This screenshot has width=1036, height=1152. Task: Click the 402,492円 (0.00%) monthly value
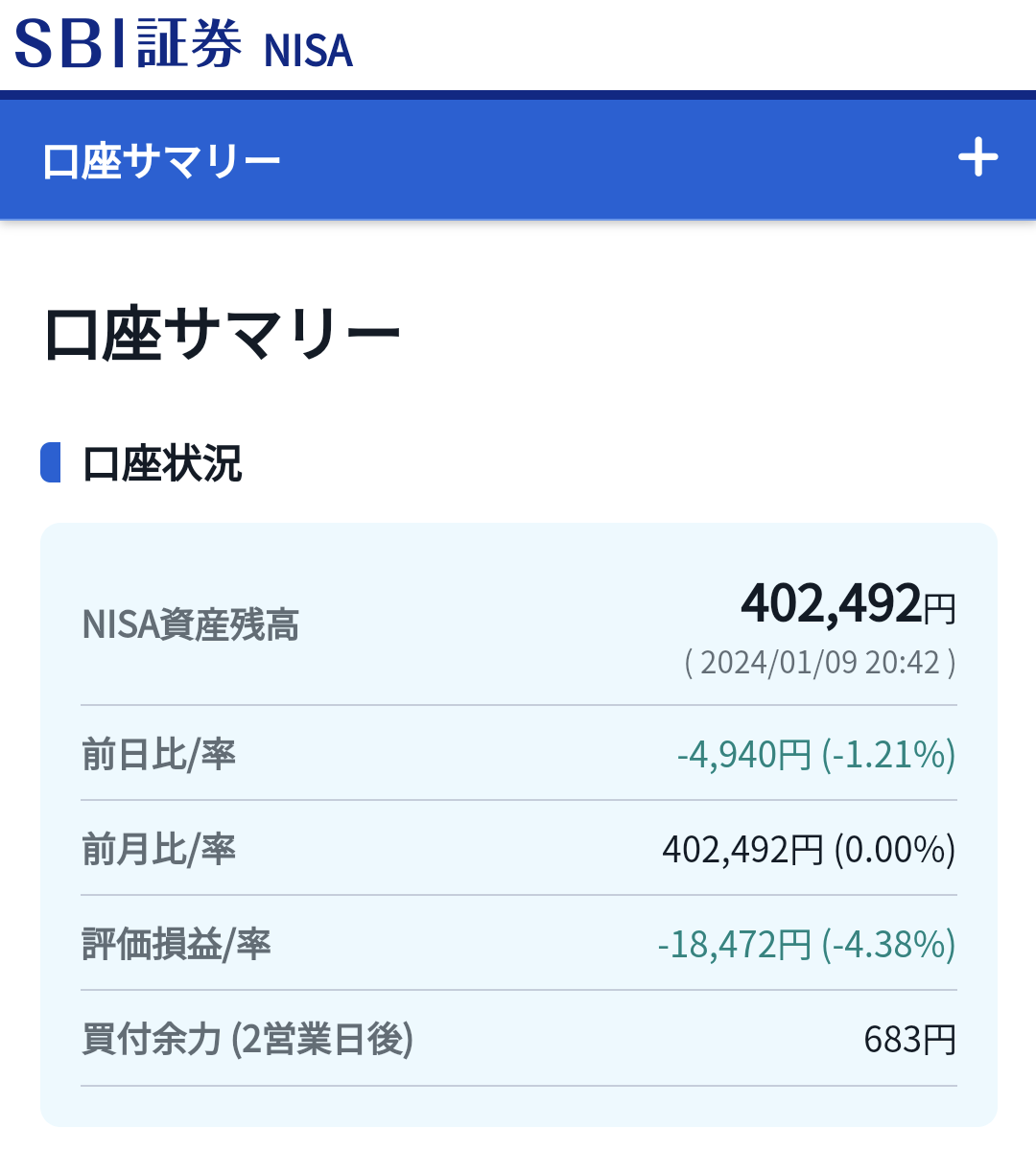(x=809, y=850)
